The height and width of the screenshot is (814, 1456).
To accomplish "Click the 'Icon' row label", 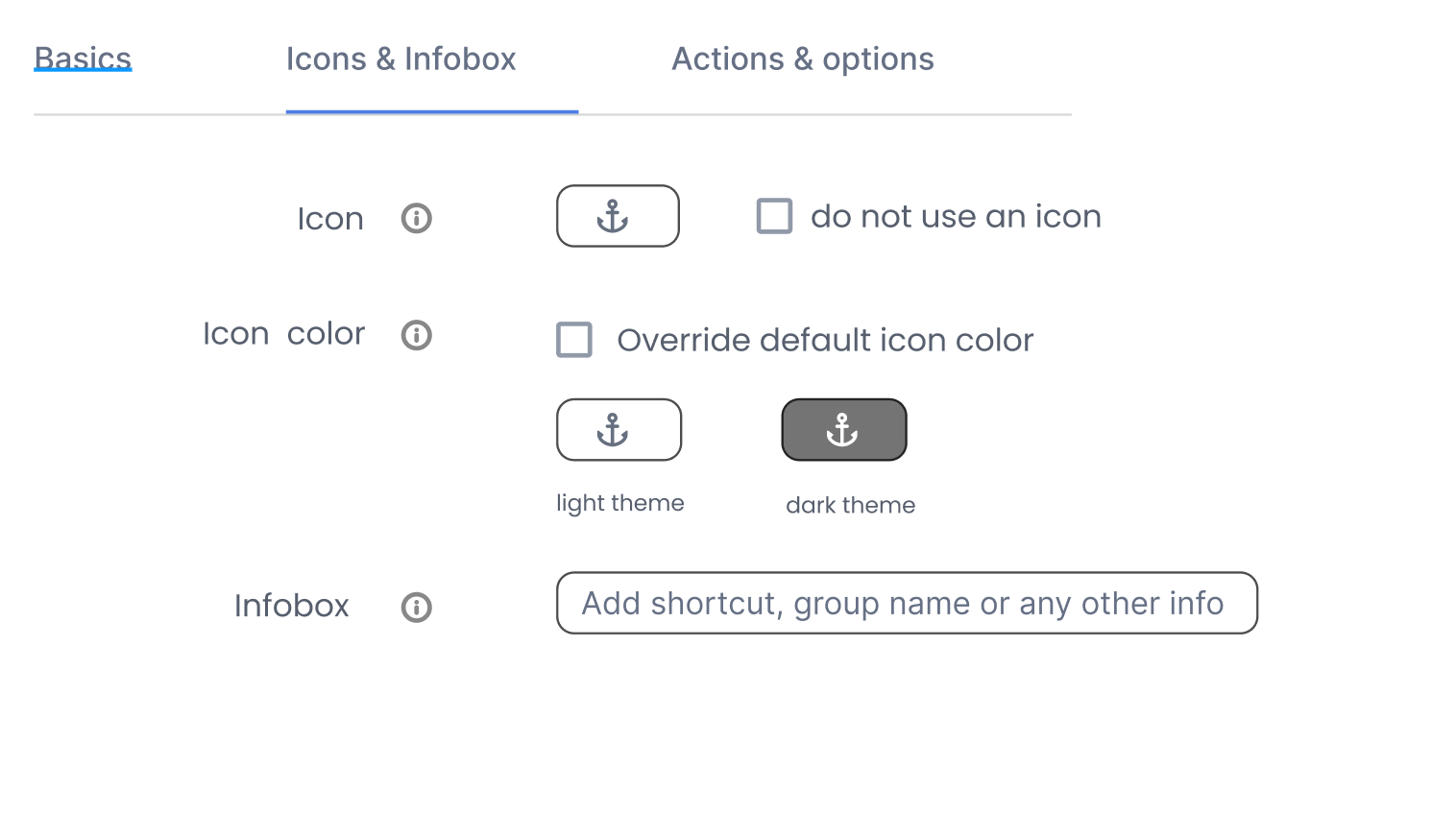I will [329, 219].
